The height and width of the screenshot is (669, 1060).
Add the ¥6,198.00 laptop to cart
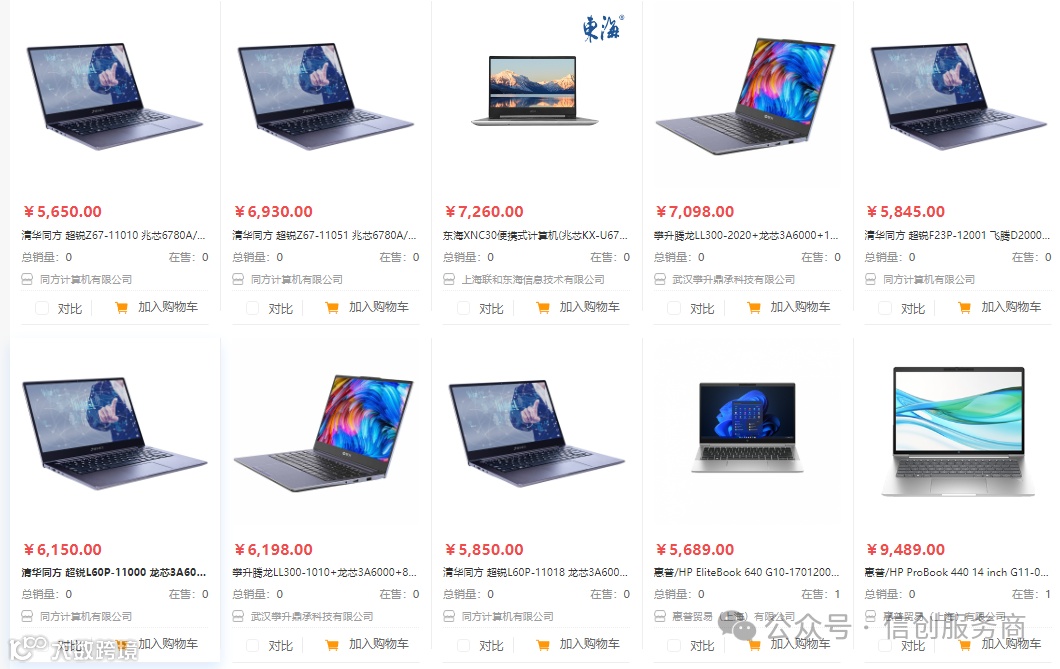pos(367,645)
